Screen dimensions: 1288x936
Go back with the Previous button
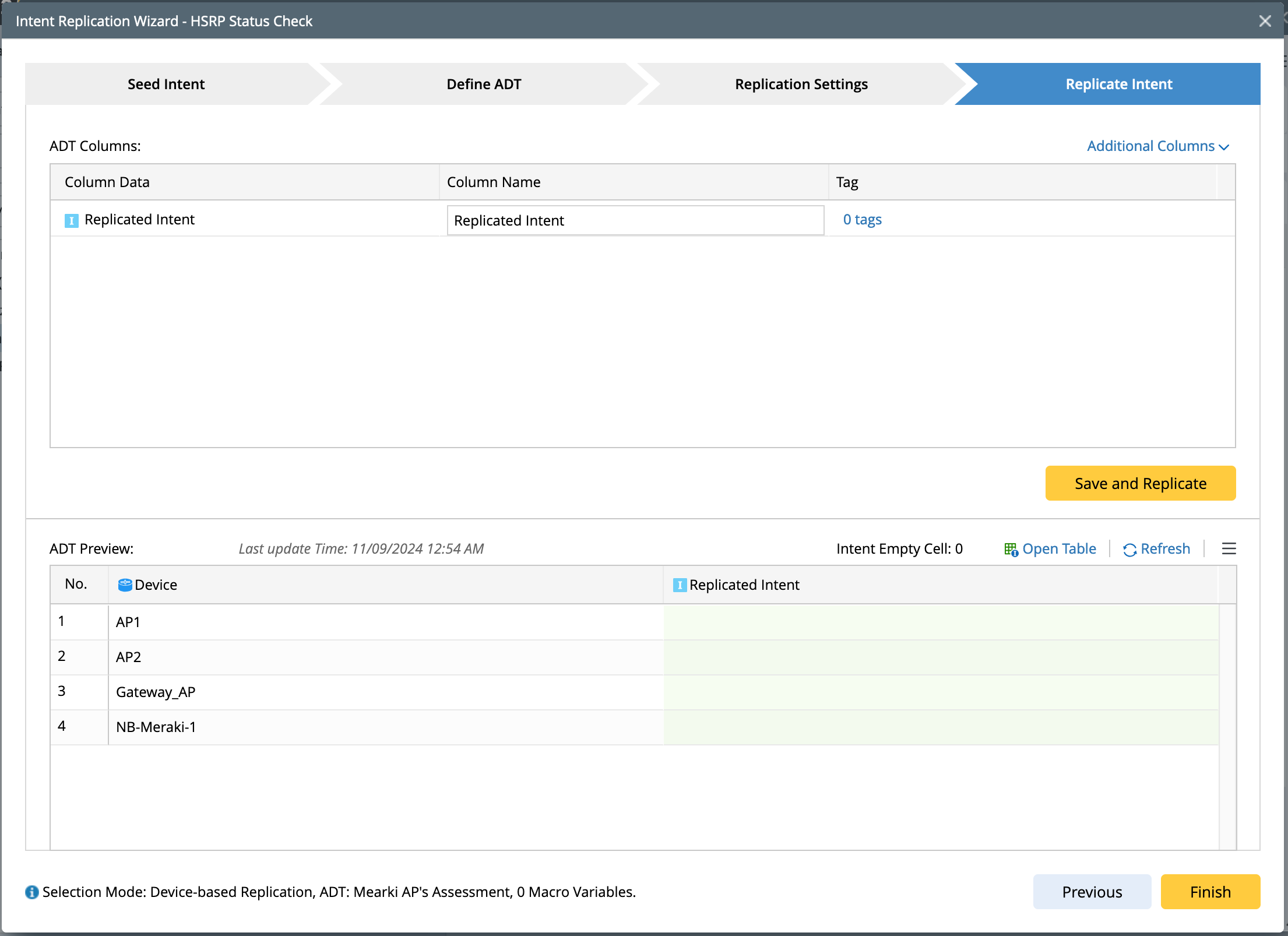[x=1092, y=892]
